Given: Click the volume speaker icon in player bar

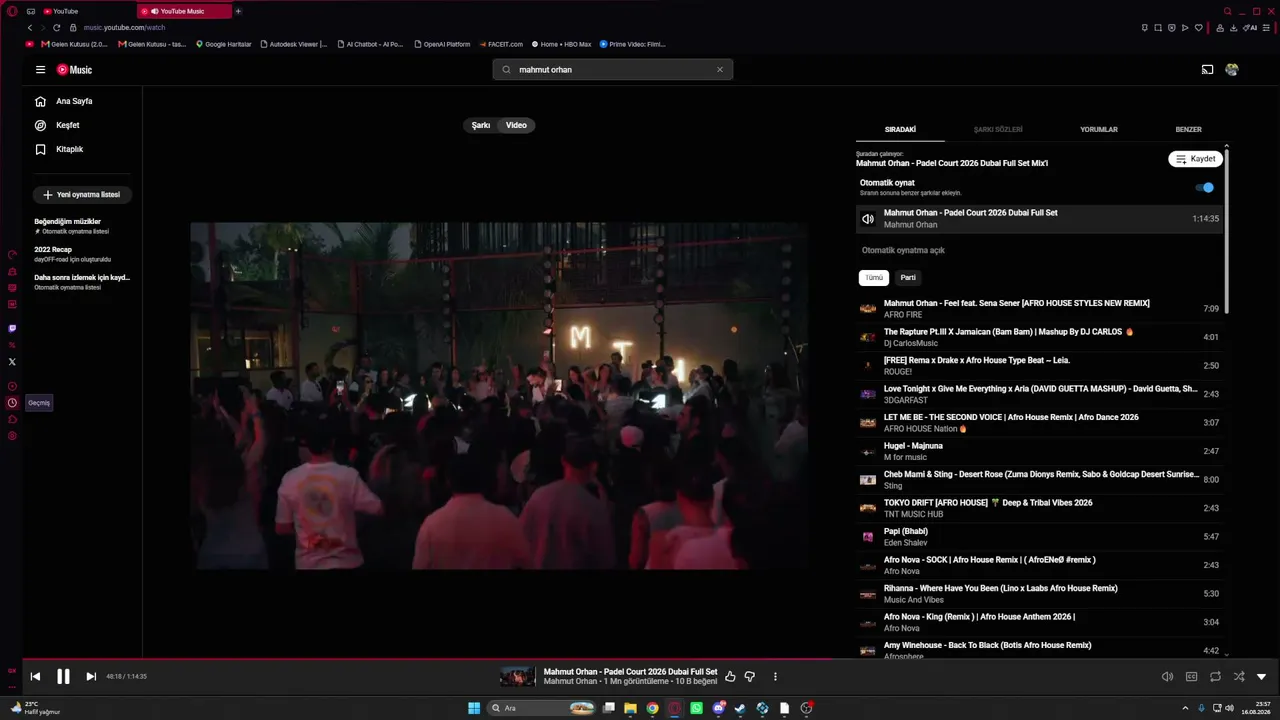Looking at the screenshot, I should pos(1167,677).
